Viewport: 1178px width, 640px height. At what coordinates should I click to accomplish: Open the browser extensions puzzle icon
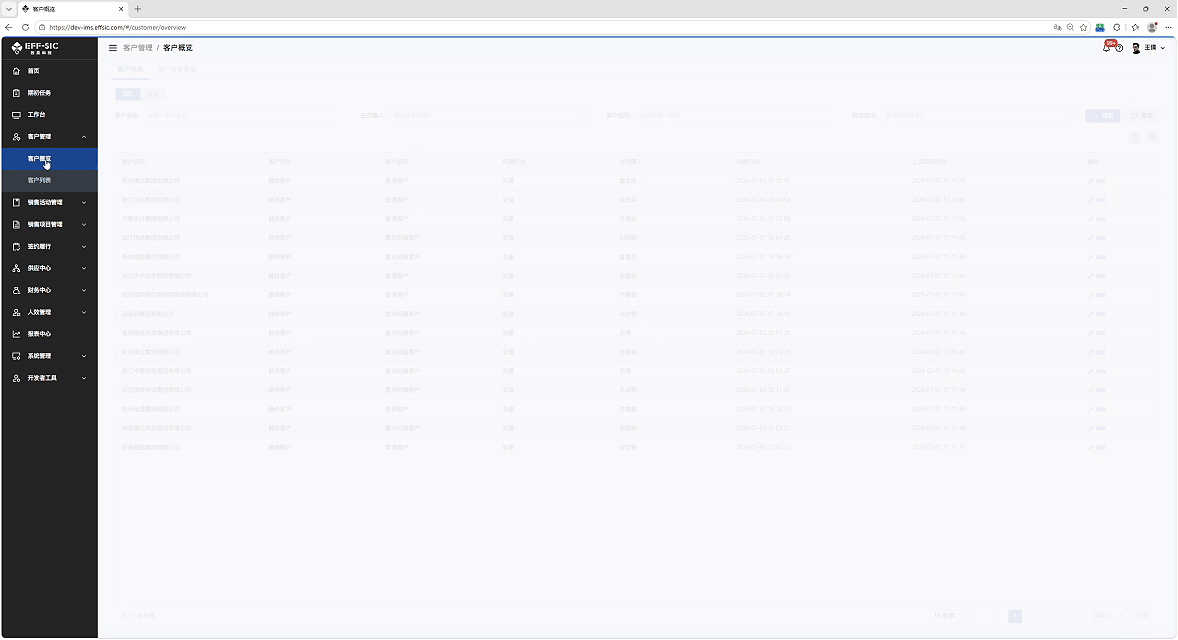[1117, 27]
